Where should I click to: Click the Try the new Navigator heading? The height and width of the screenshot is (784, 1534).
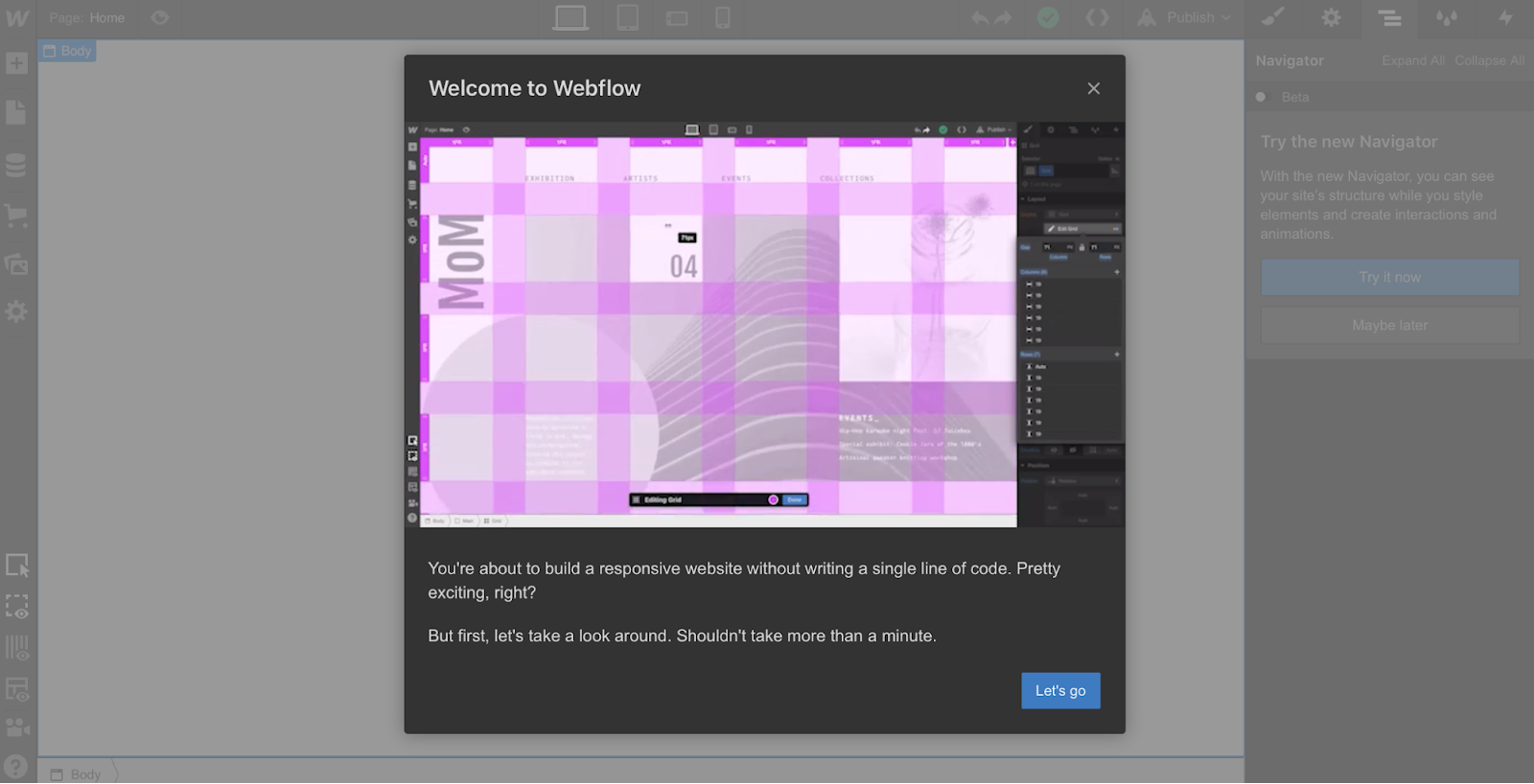pos(1349,142)
